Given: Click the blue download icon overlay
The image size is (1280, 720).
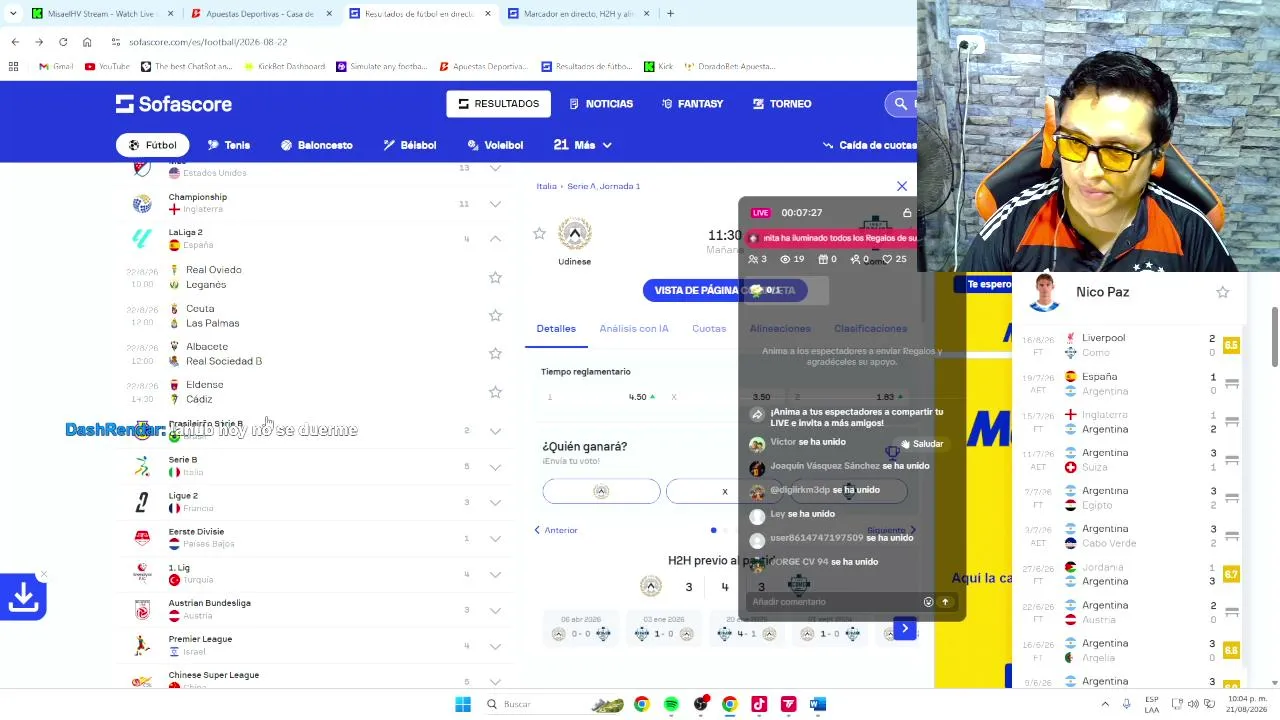Looking at the screenshot, I should click(x=23, y=597).
